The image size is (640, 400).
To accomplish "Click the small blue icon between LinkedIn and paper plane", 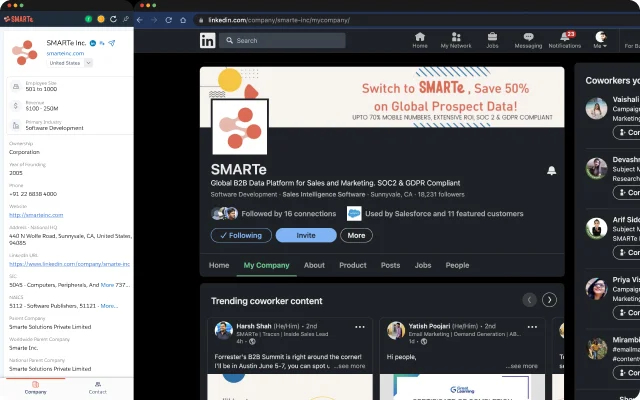I will (x=102, y=43).
